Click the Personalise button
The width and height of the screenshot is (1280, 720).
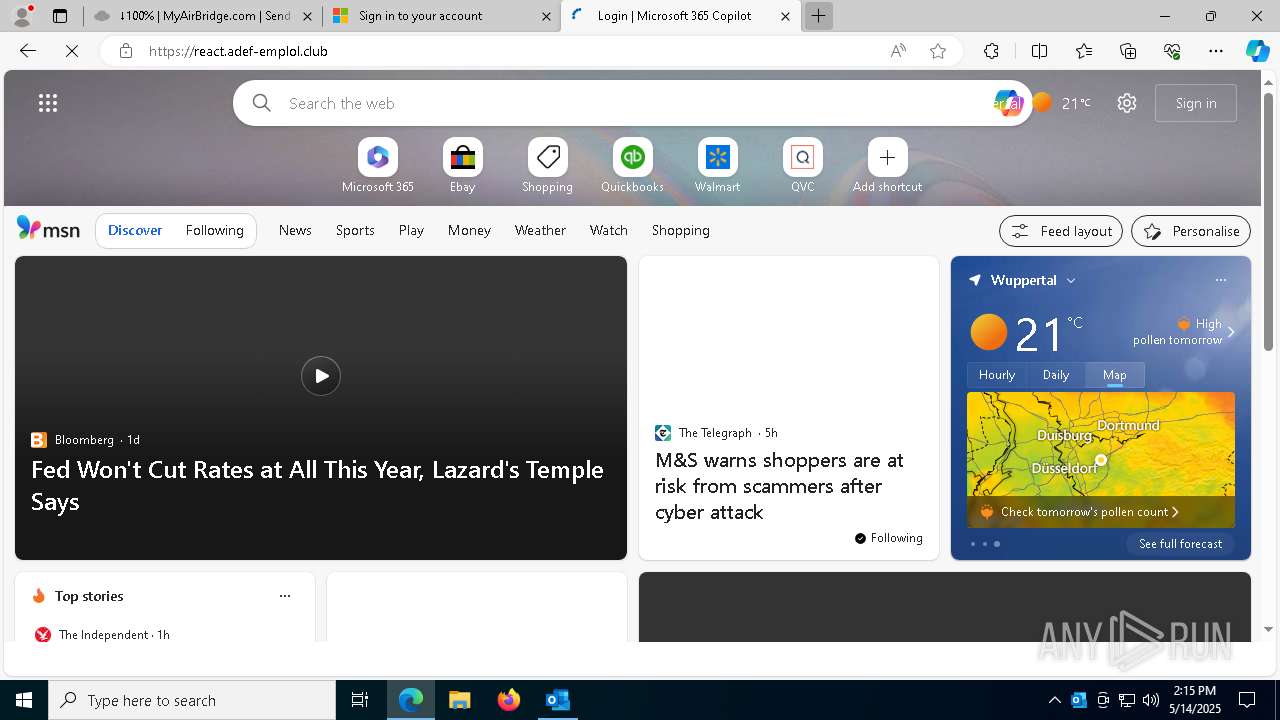(1191, 231)
